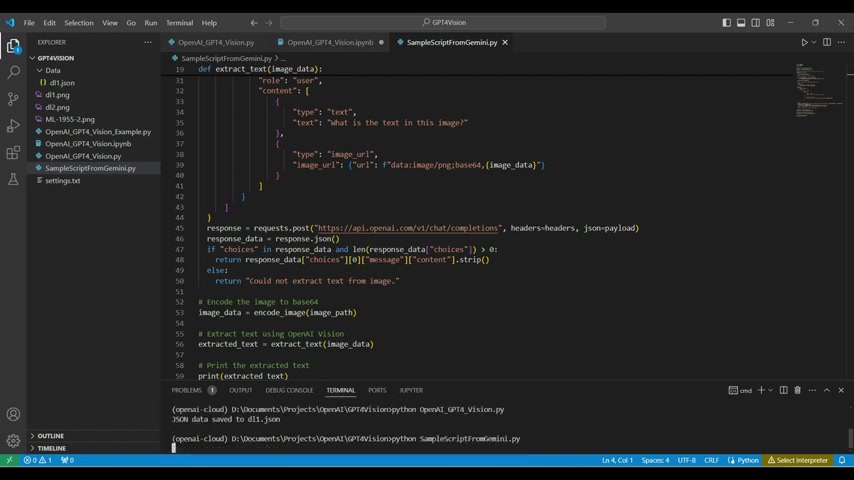Viewport: 854px width, 480px height.
Task: Open the PROBLEMS panel tab
Action: (187, 390)
